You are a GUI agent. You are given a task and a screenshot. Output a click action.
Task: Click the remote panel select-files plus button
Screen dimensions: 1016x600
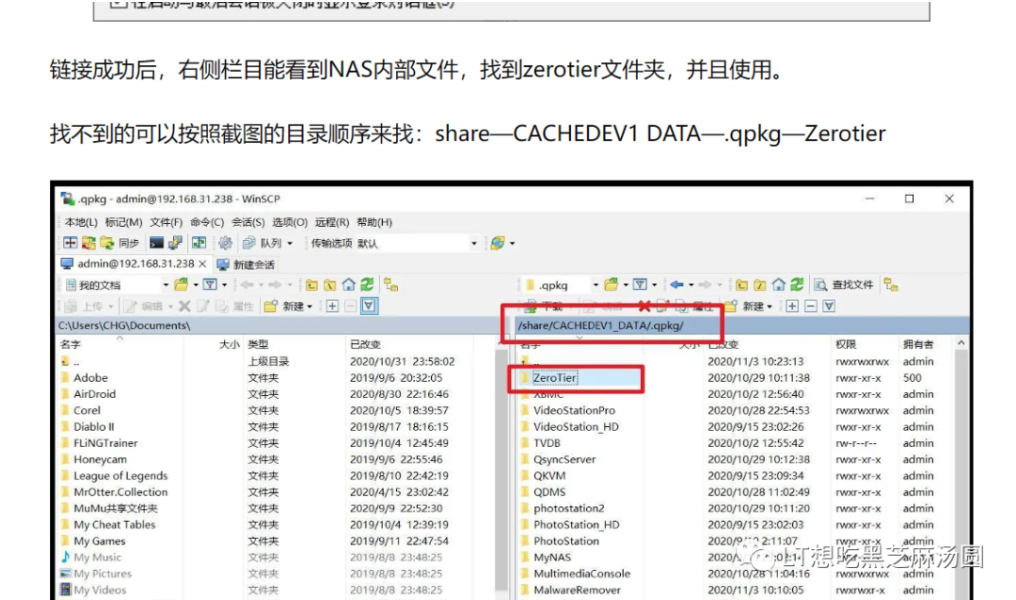792,306
